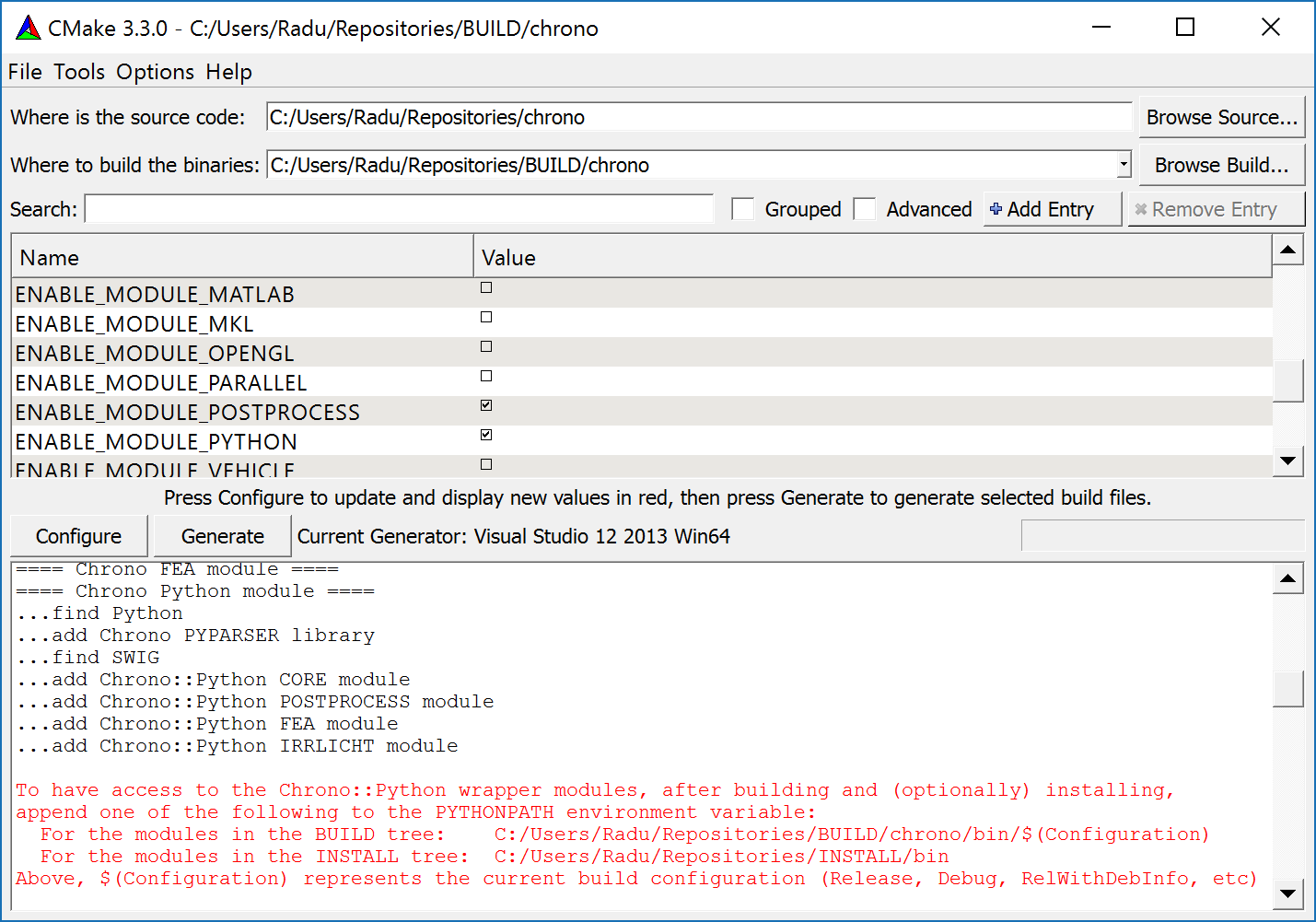Enable the Grouped checkbox
Screen dimensions: 1316x922
point(742,209)
